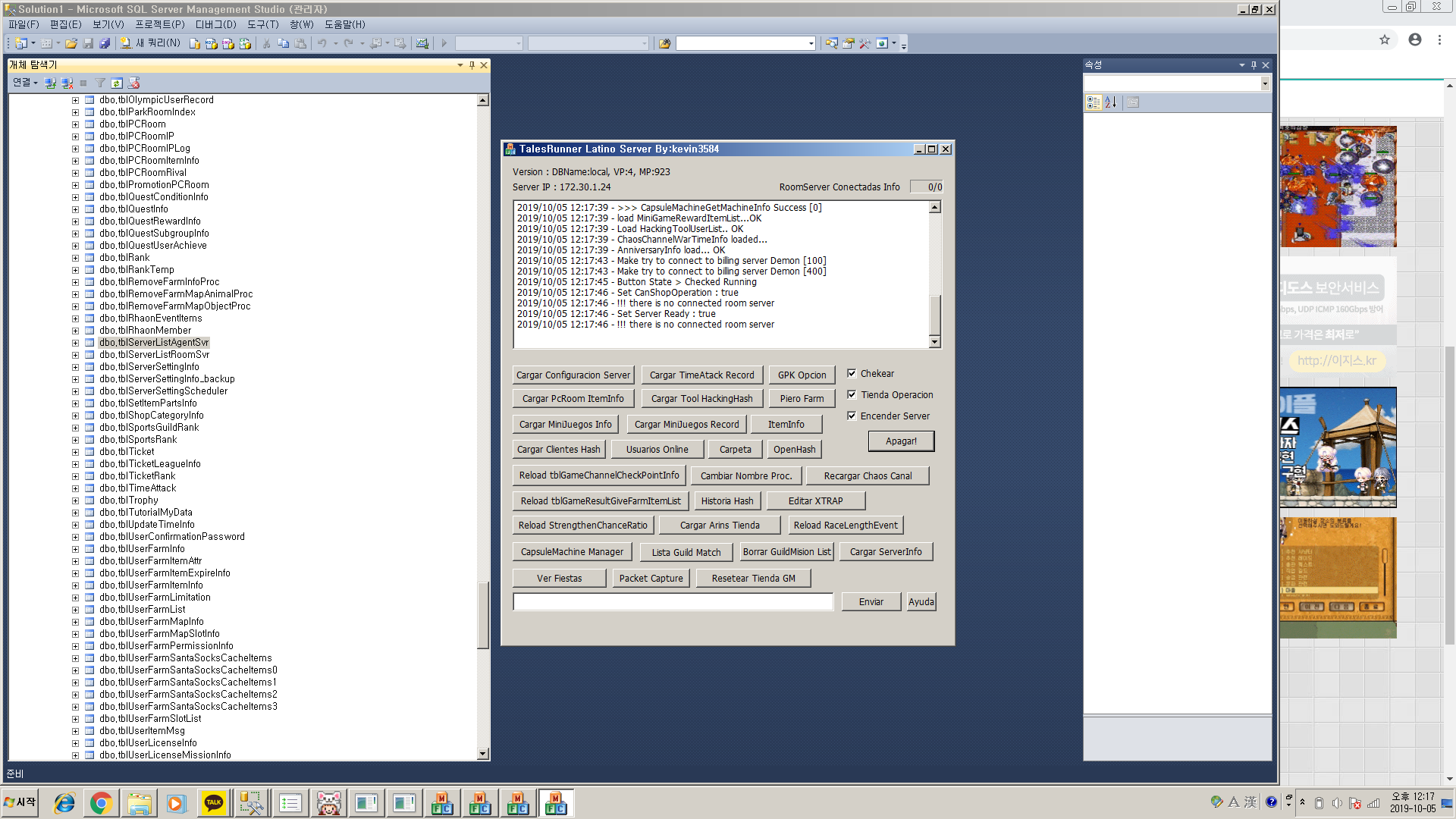The width and height of the screenshot is (1456, 819).
Task: Toggle the Encender Server checkbox
Action: [x=852, y=416]
